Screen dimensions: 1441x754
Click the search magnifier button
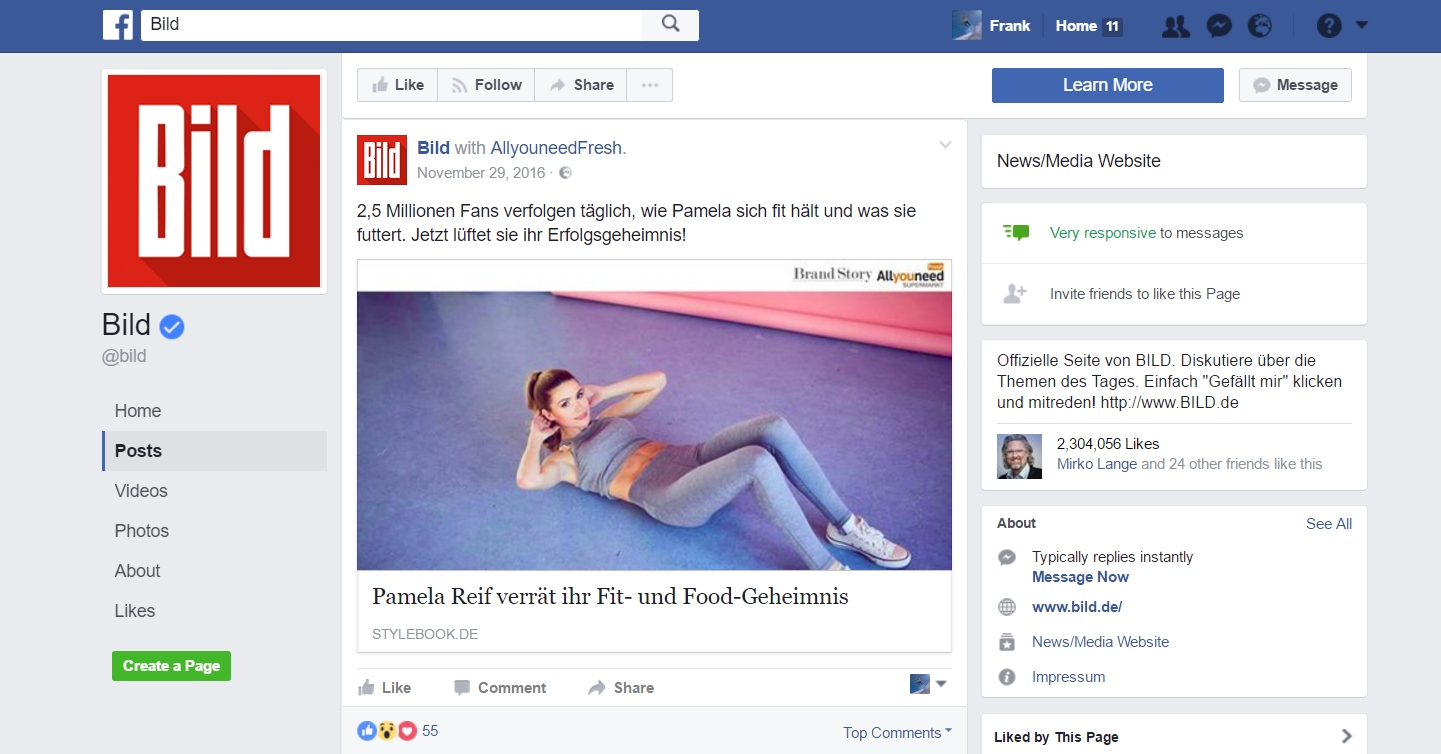click(670, 25)
